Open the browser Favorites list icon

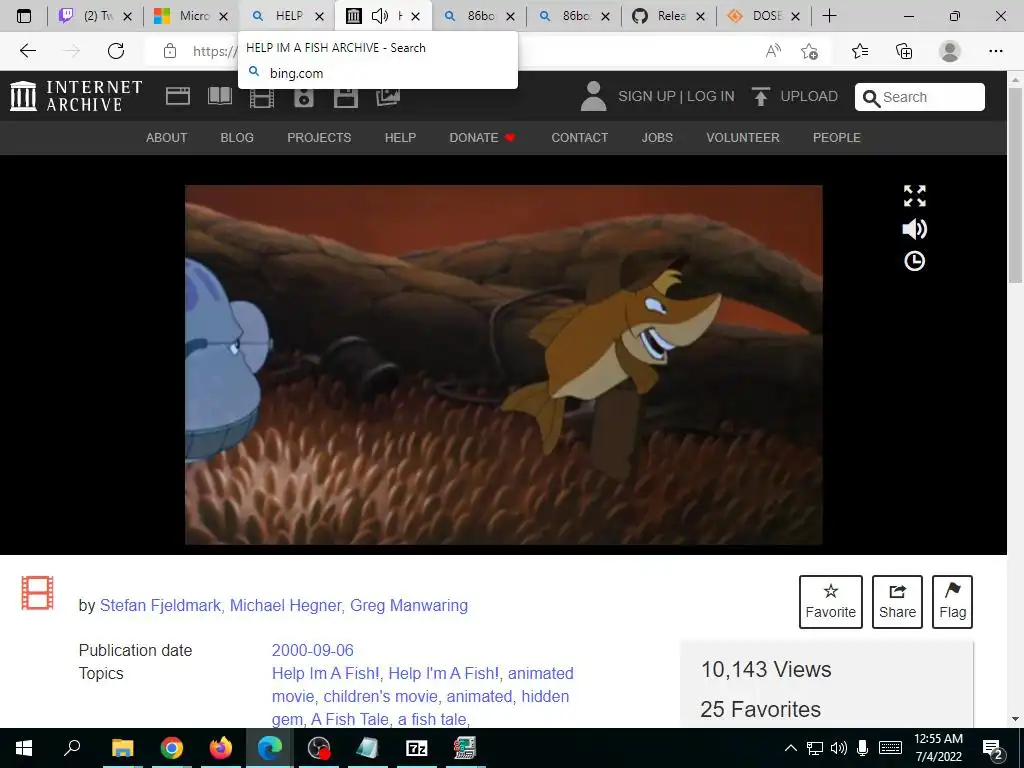click(860, 51)
